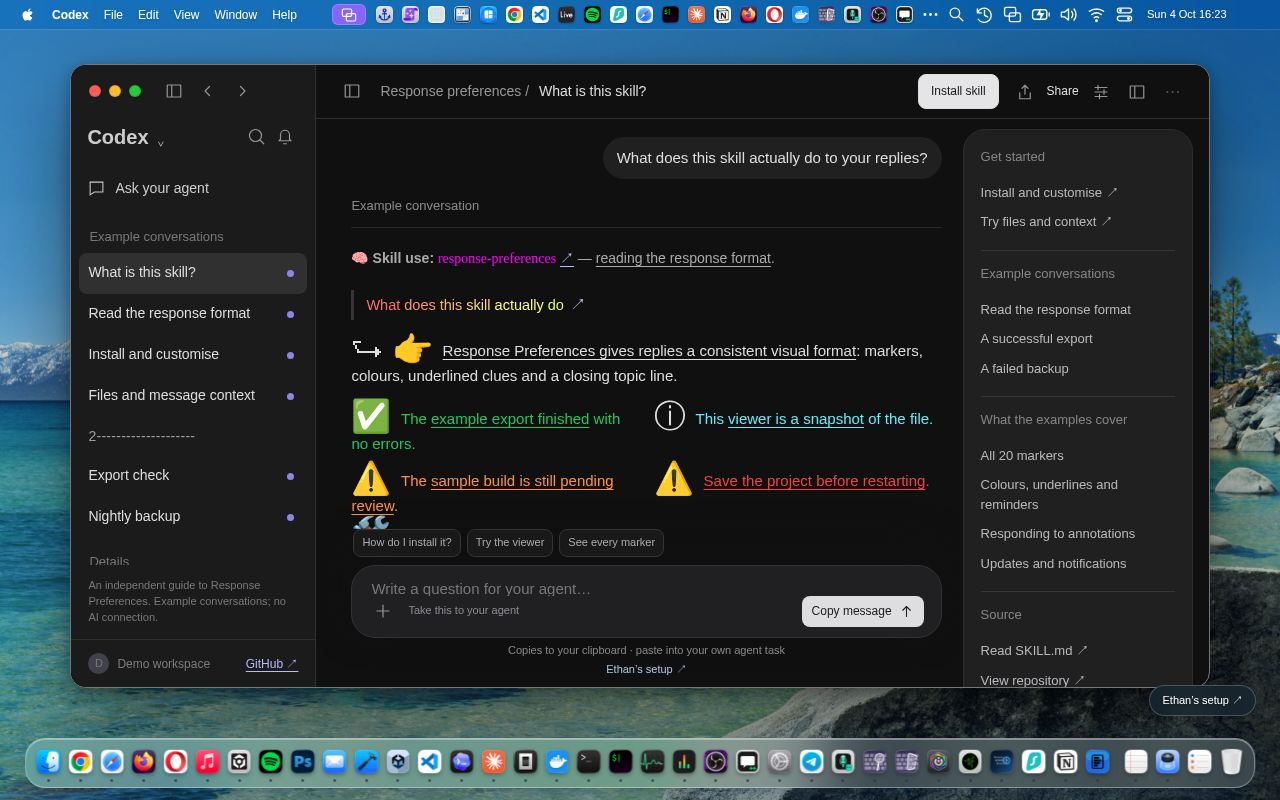Image resolution: width=1280 pixels, height=800 pixels.
Task: Open the Codex app menu in menu bar
Action: pos(70,14)
